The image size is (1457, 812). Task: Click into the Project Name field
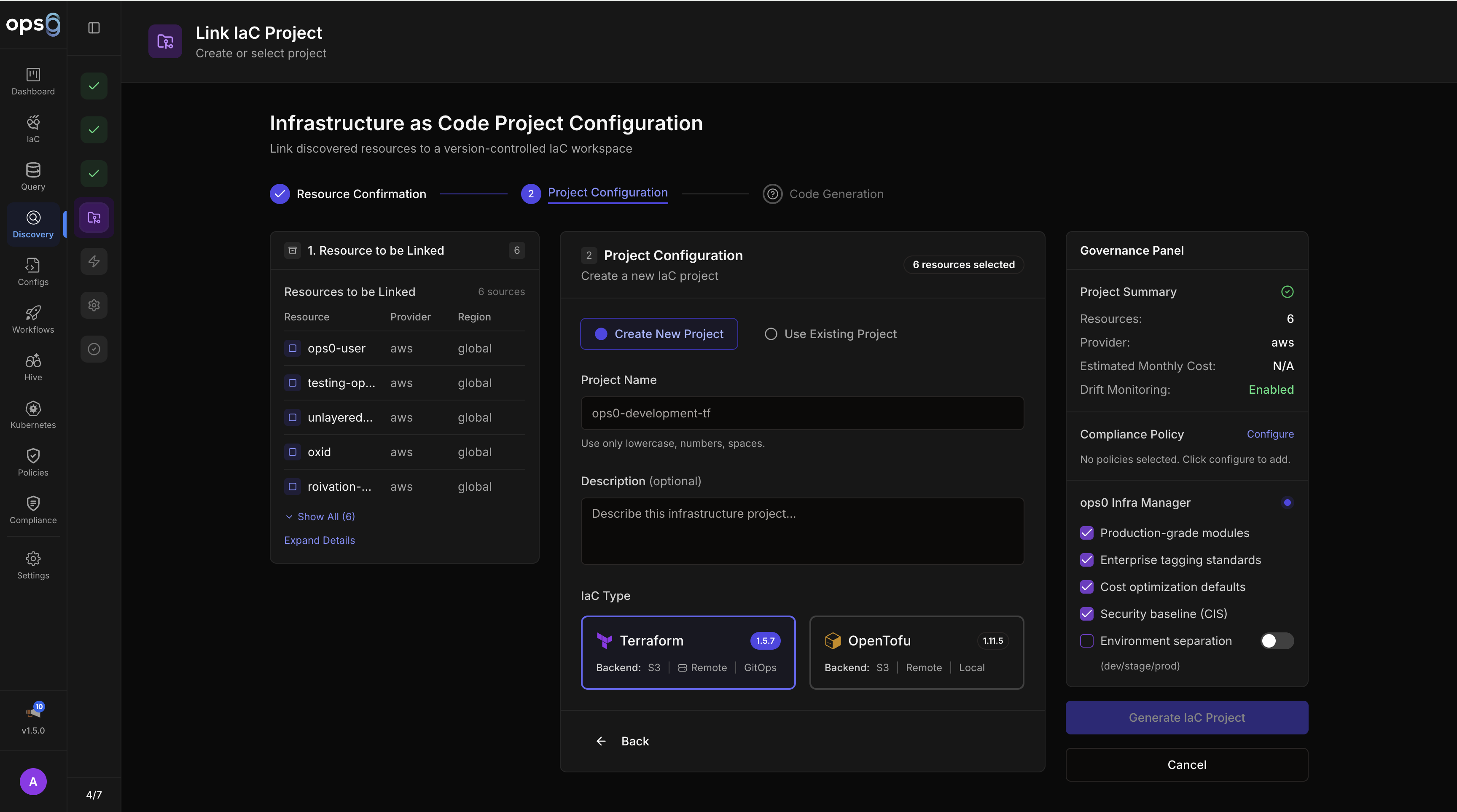coord(801,413)
